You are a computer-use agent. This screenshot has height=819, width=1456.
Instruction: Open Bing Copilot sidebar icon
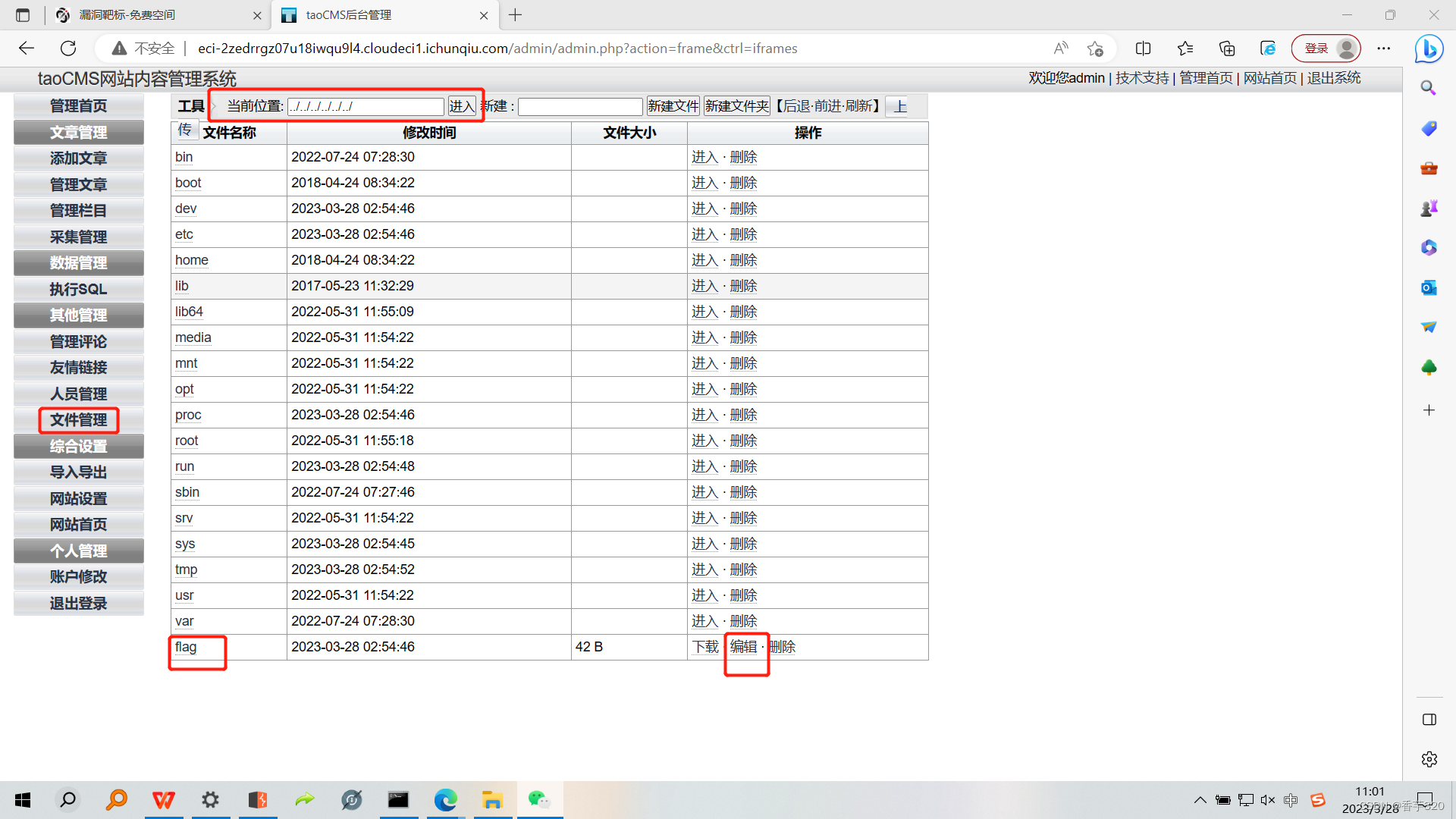point(1429,49)
